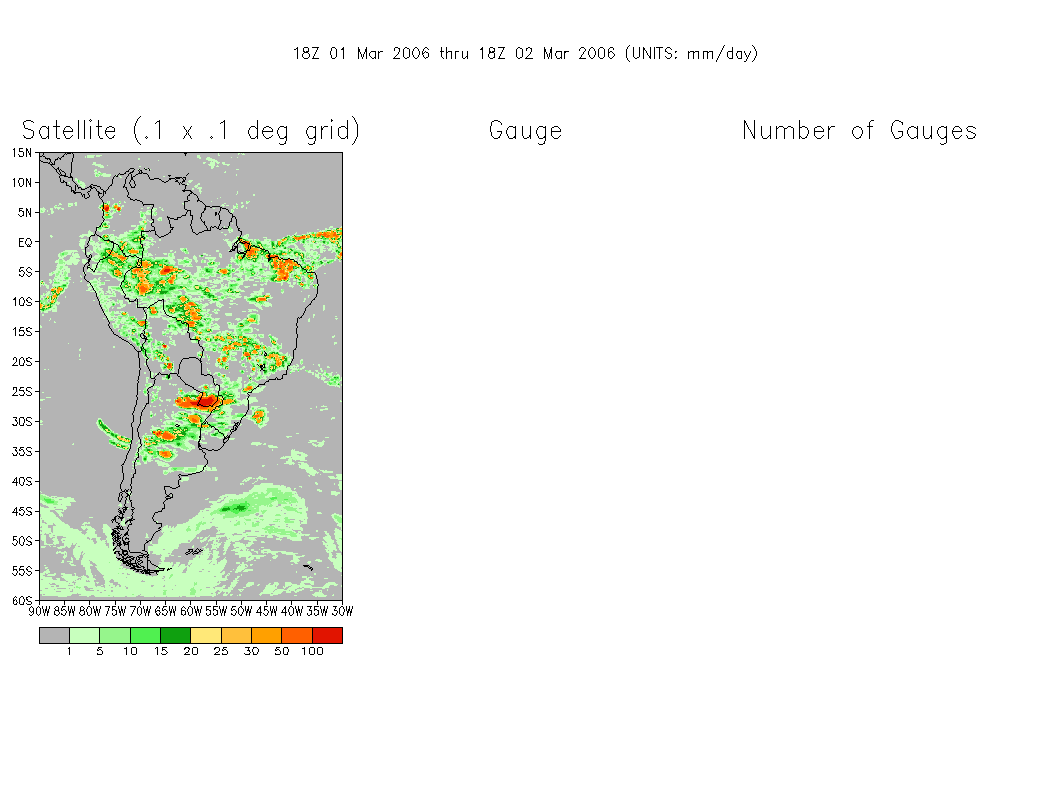This screenshot has width=1050, height=800.
Task: Click the 20S latitude label
Action: pos(21,362)
